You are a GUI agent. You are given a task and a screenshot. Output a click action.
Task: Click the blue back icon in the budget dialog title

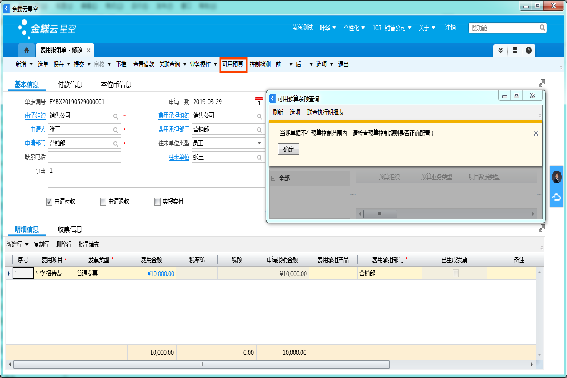click(272, 98)
